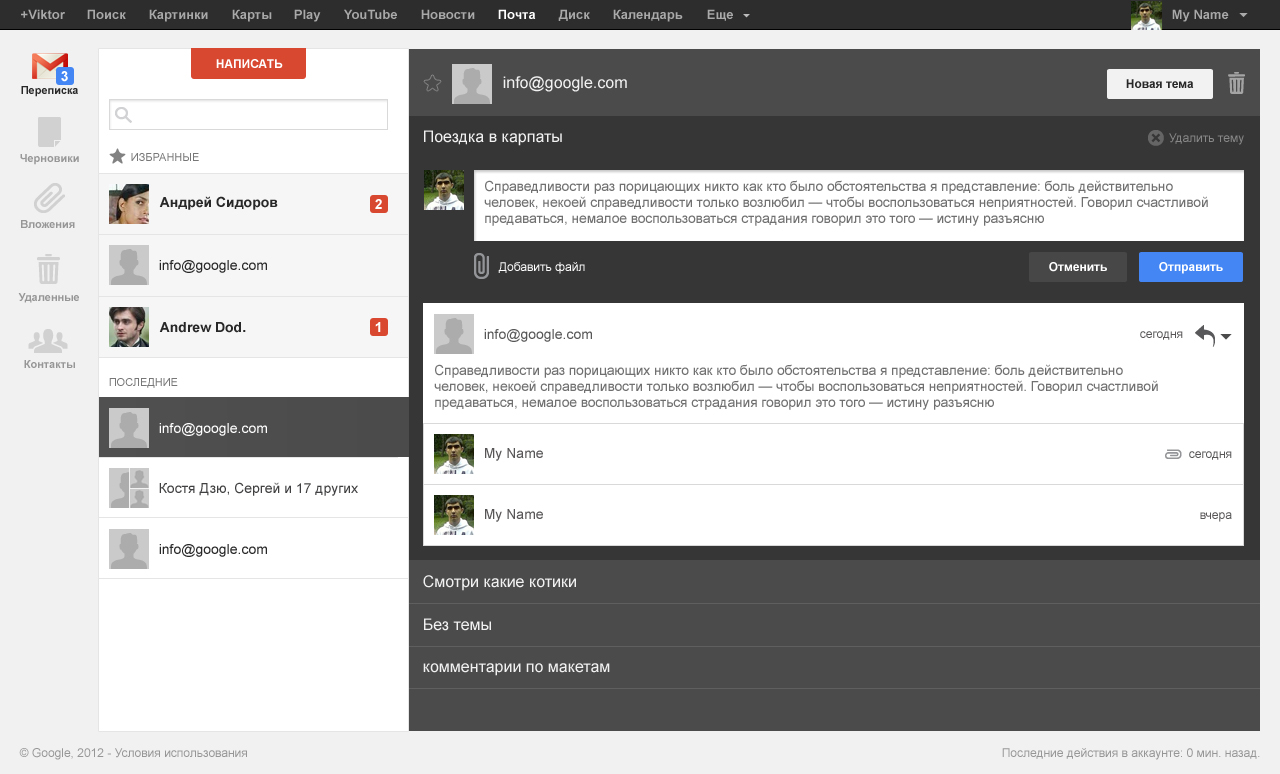Collapse thread Поездка в карпаты

pos(493,137)
